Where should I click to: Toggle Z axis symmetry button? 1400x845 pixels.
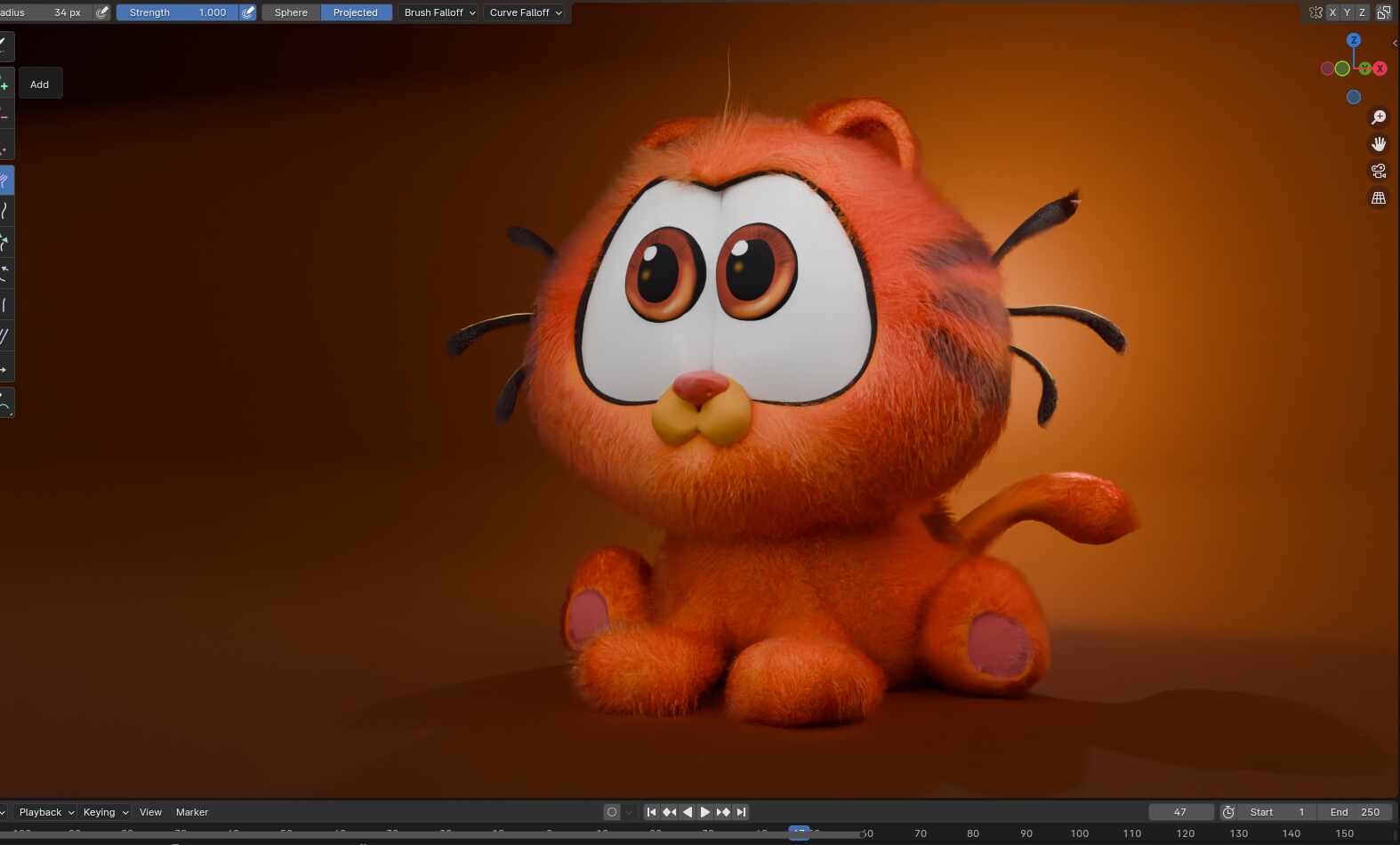1362,12
